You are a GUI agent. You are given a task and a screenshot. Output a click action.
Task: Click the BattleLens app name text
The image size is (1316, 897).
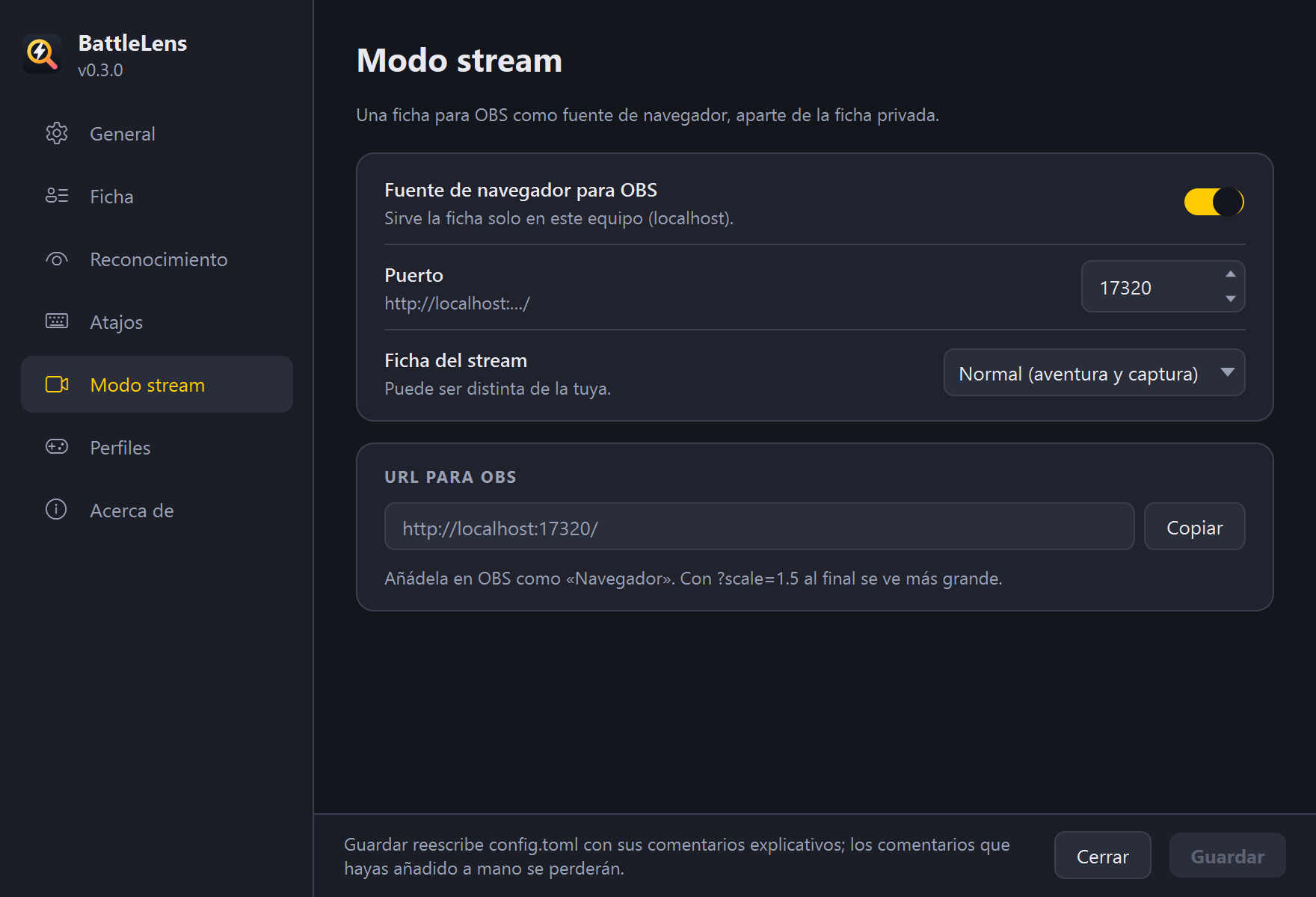(132, 43)
